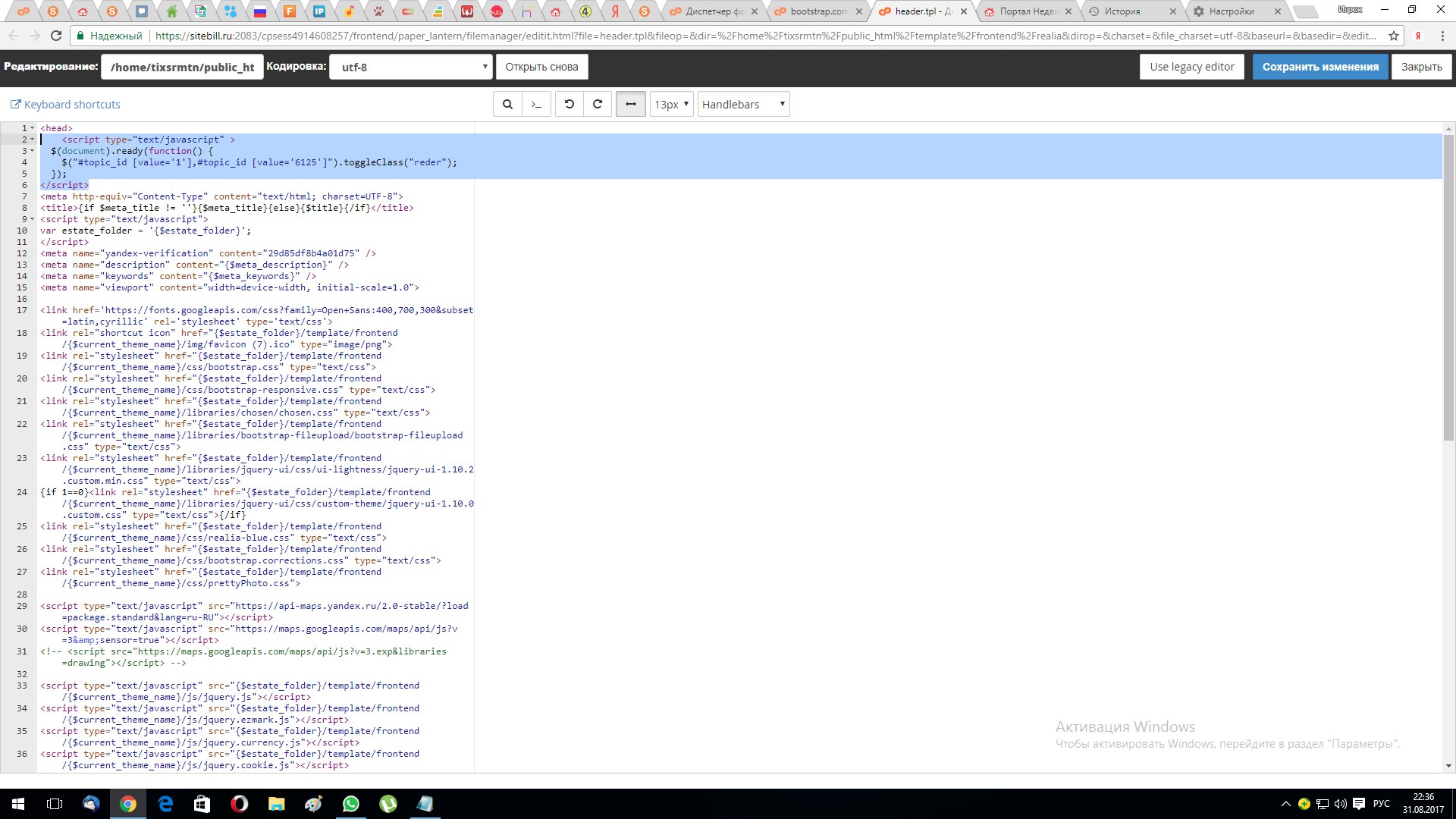Click the secure 'Надежный' lock indicator
This screenshot has width=1456, height=819.
tap(108, 36)
